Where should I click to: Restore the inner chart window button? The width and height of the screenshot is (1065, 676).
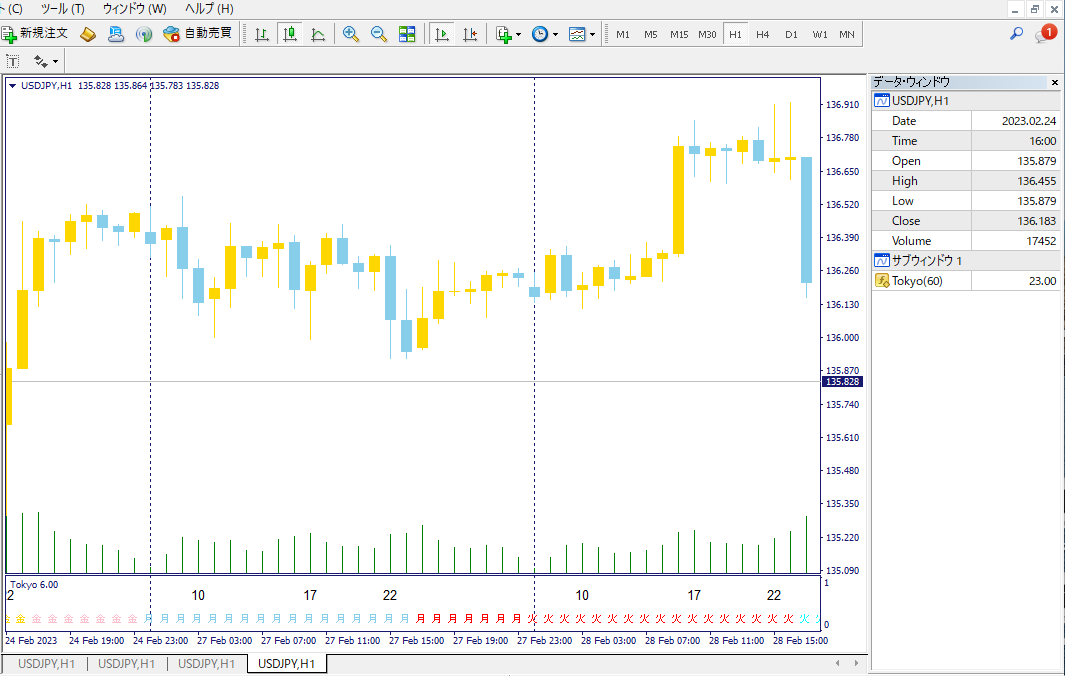[x=1034, y=10]
